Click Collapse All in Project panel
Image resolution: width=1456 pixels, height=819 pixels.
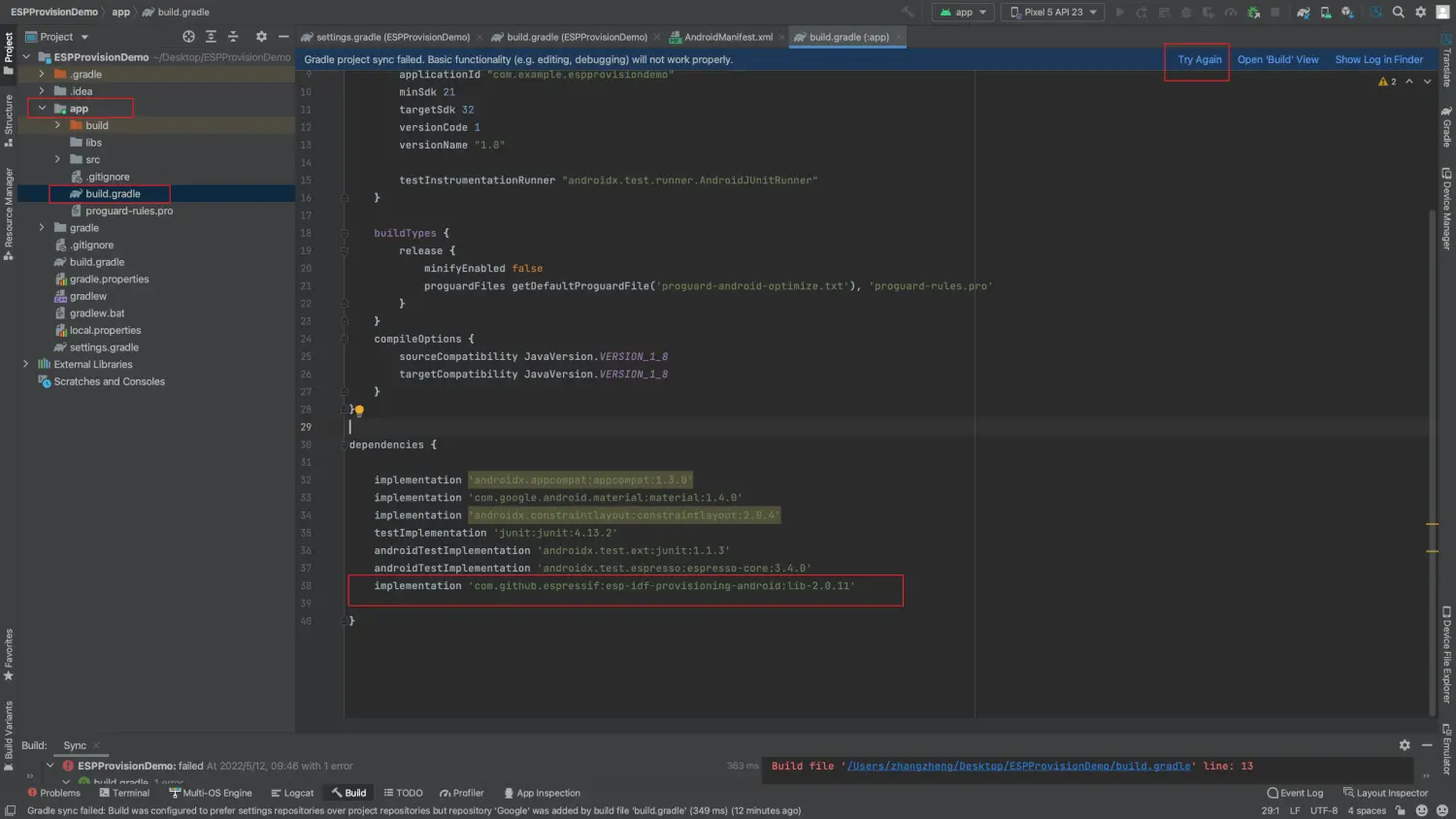(x=233, y=37)
